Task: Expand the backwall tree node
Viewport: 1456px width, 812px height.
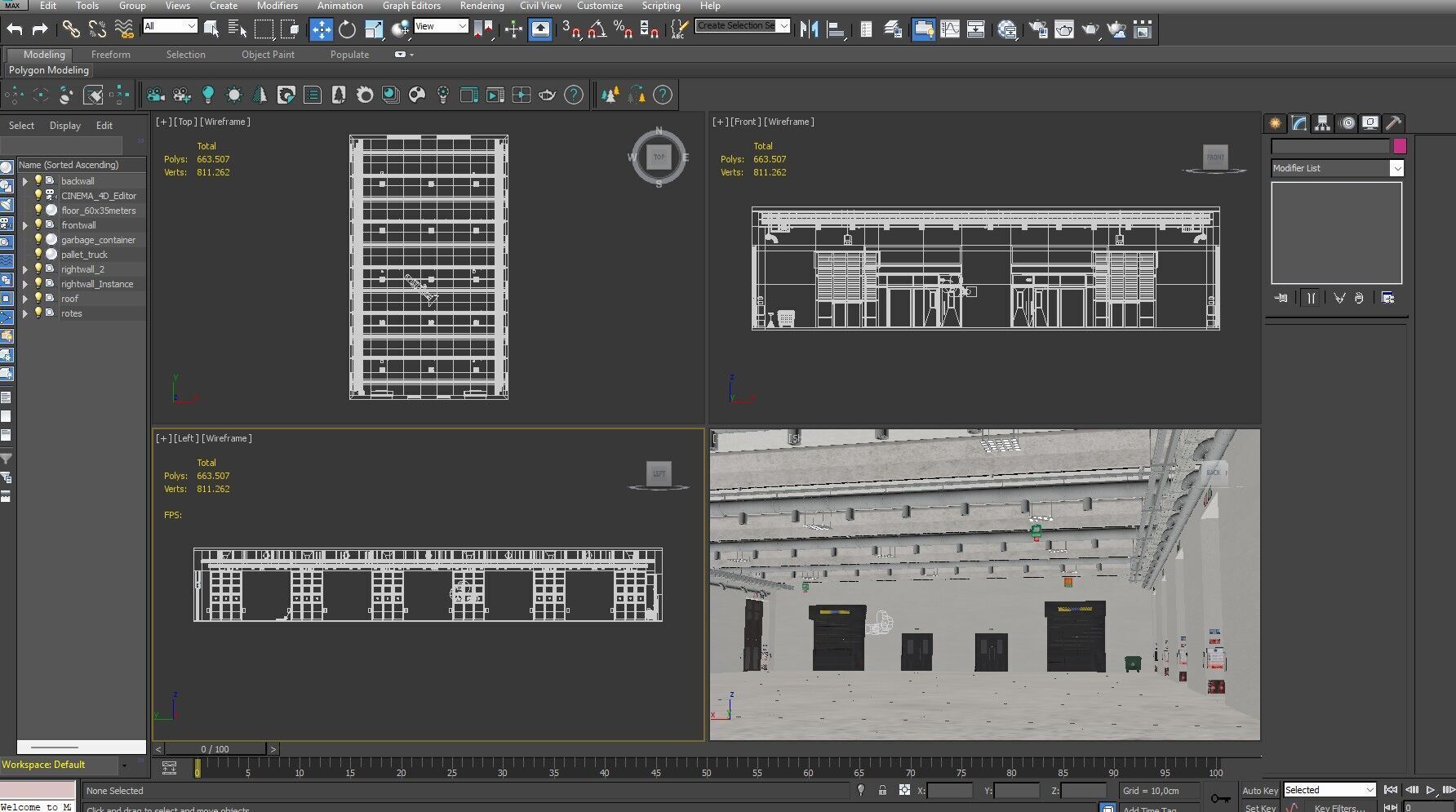Action: 24,181
